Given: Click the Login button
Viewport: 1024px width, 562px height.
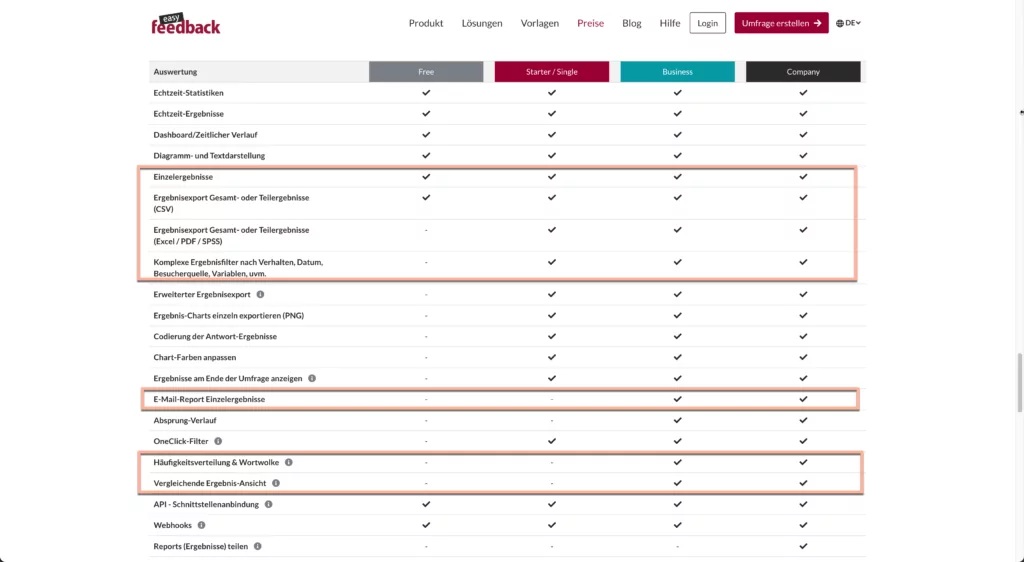Looking at the screenshot, I should (707, 23).
